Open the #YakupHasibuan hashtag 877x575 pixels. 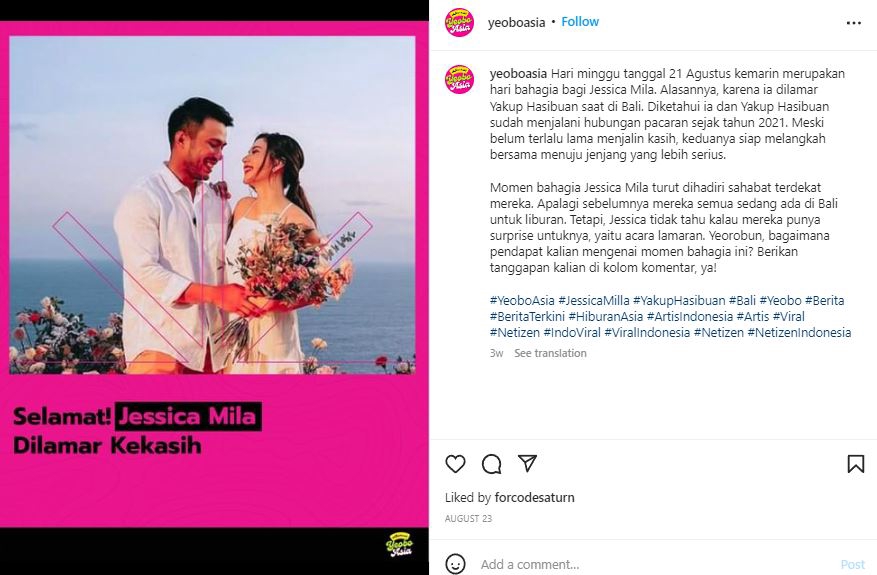(679, 300)
